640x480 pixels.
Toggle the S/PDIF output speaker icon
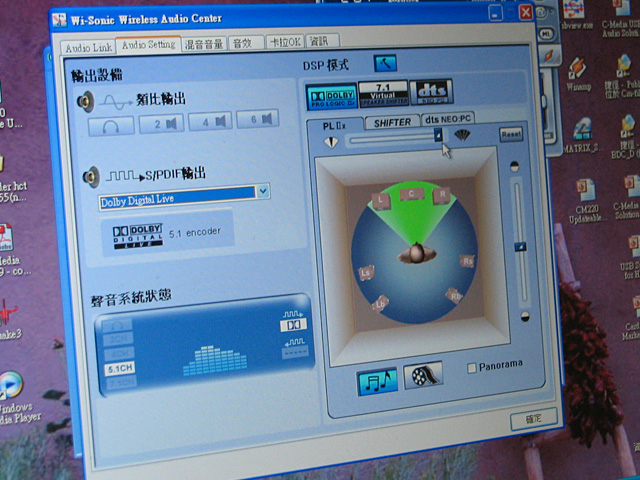pyautogui.click(x=89, y=177)
